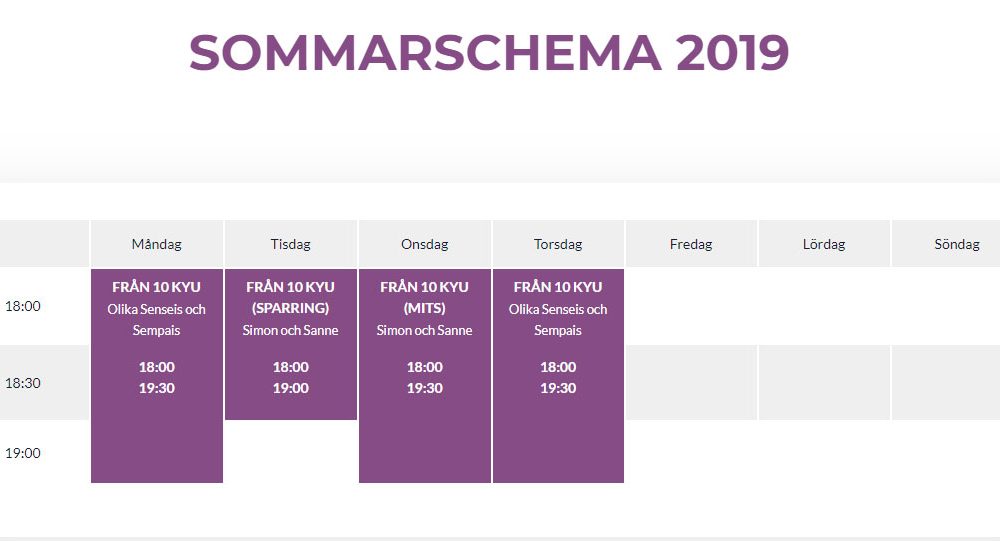Select the Tisdag column header
The image size is (1000, 541).
tap(291, 244)
